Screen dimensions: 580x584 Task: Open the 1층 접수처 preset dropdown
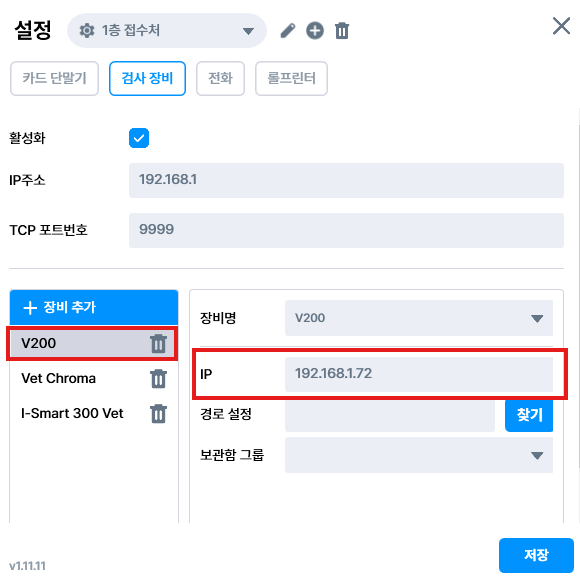167,31
